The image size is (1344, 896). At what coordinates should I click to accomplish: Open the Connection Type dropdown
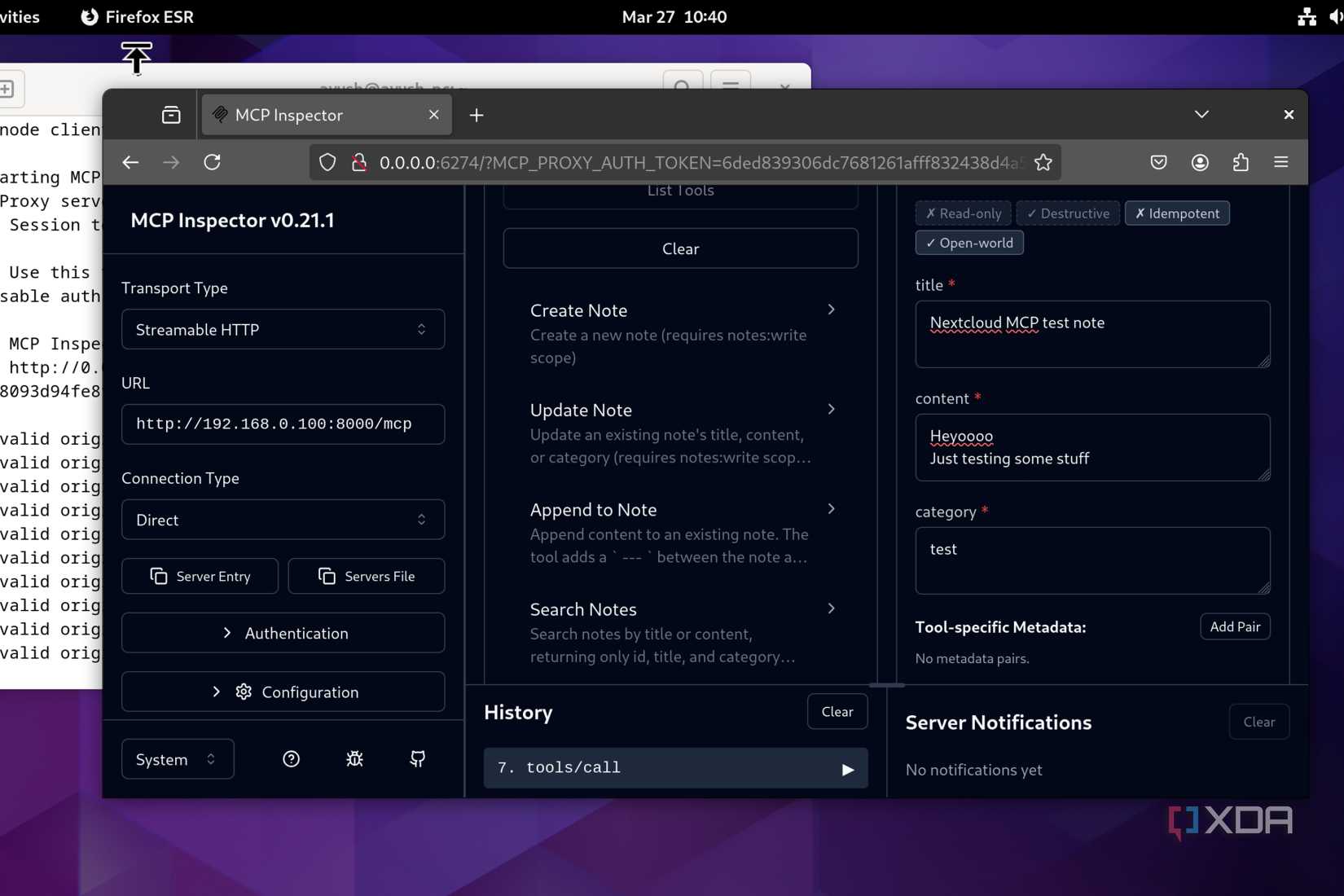pyautogui.click(x=283, y=520)
